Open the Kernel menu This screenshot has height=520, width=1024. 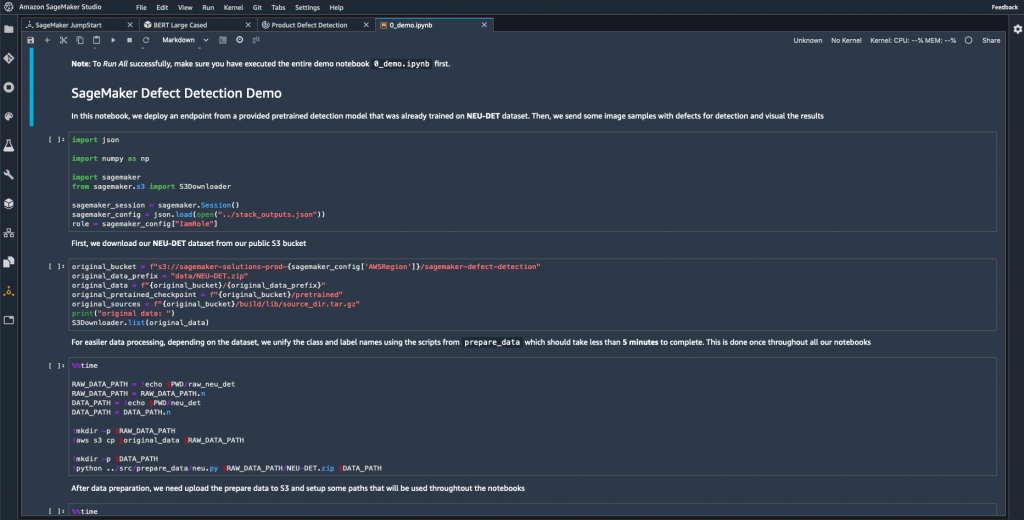click(x=233, y=8)
